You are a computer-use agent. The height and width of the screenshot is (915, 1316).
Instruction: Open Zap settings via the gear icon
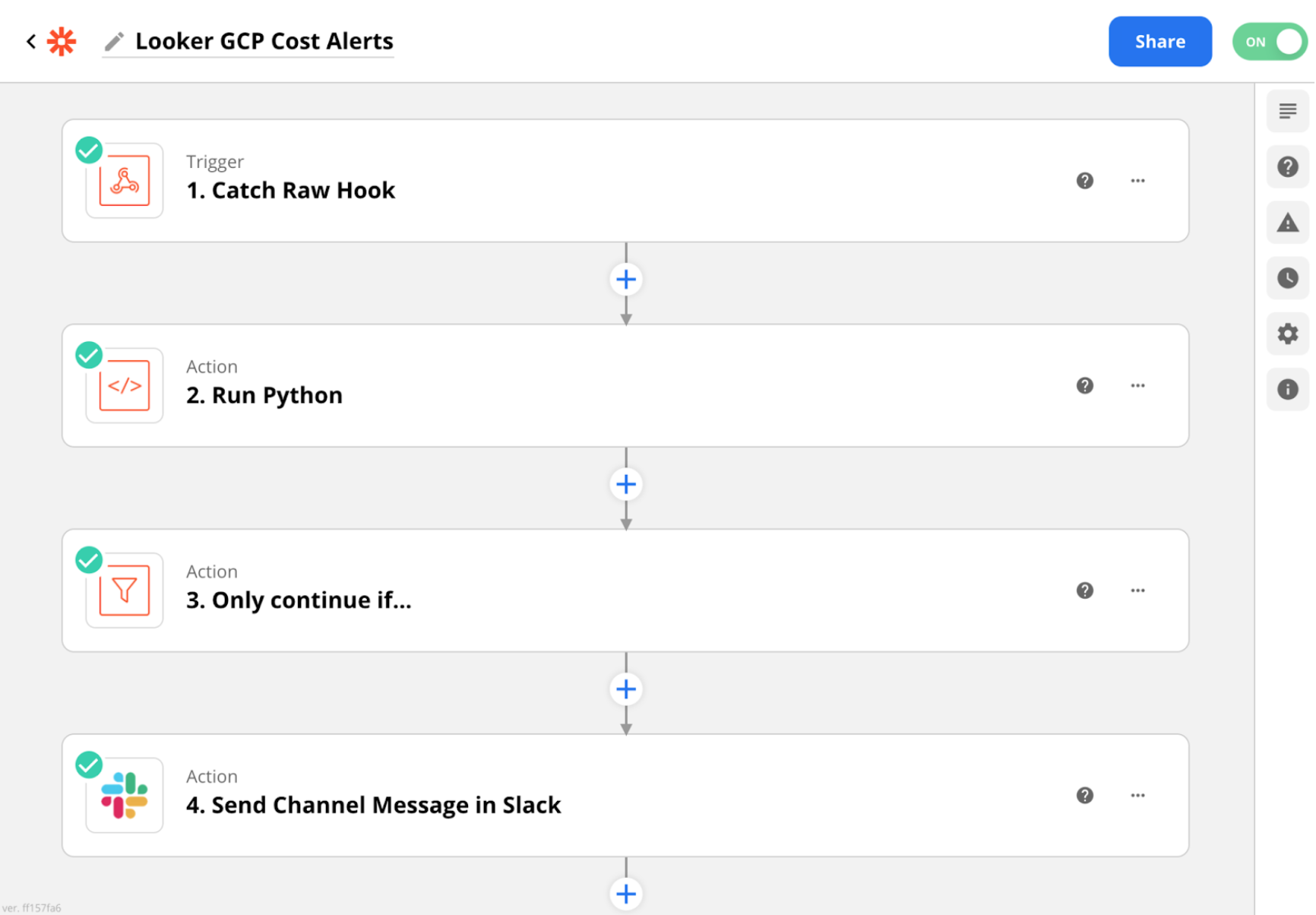[1287, 334]
